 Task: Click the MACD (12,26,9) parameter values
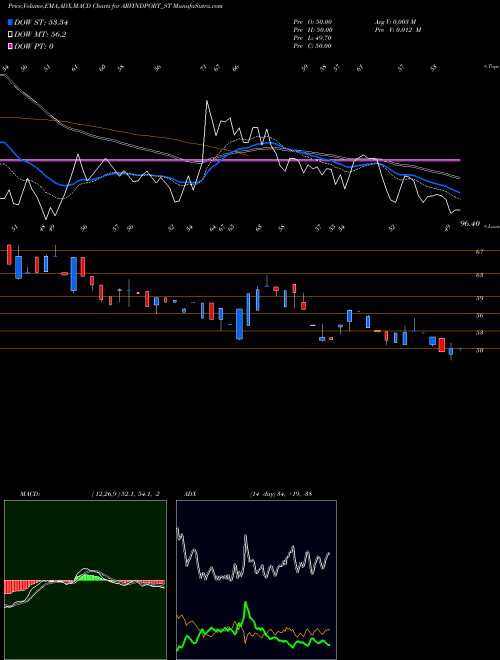point(125,494)
